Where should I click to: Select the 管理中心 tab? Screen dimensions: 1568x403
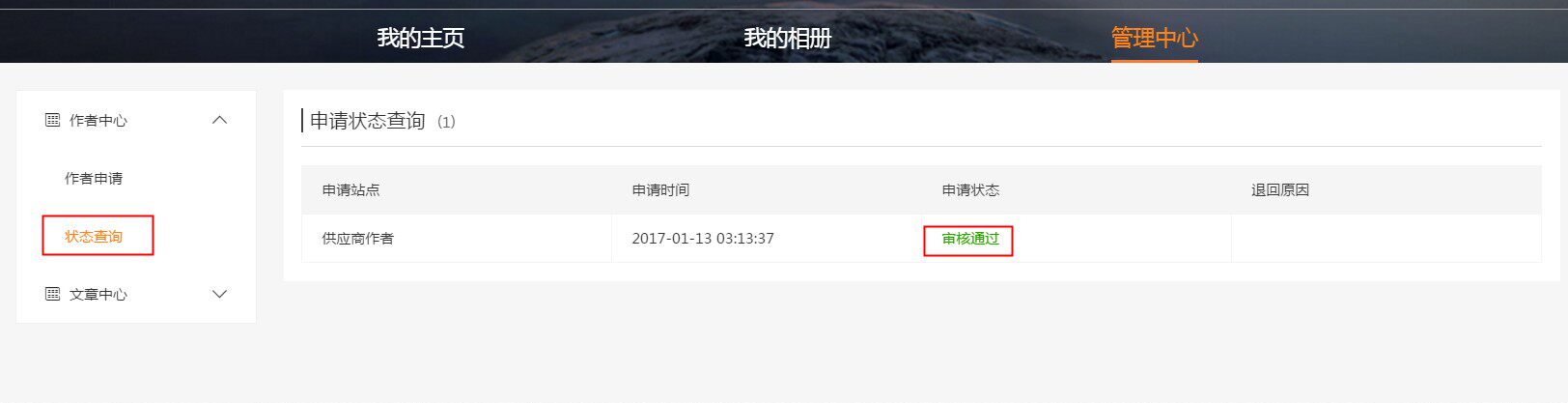click(x=1155, y=38)
